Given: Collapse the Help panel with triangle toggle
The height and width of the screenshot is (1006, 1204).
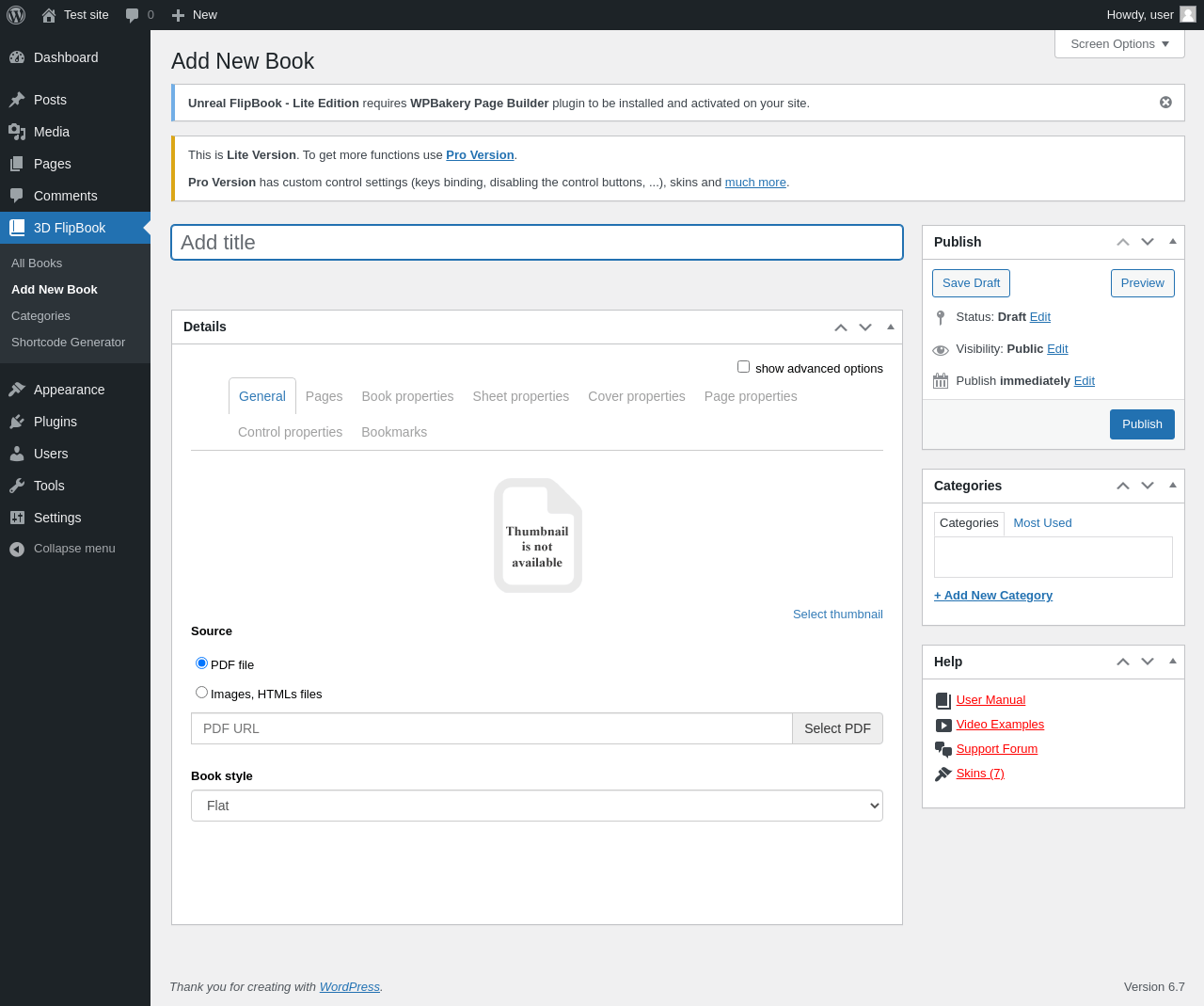Looking at the screenshot, I should point(1172,662).
